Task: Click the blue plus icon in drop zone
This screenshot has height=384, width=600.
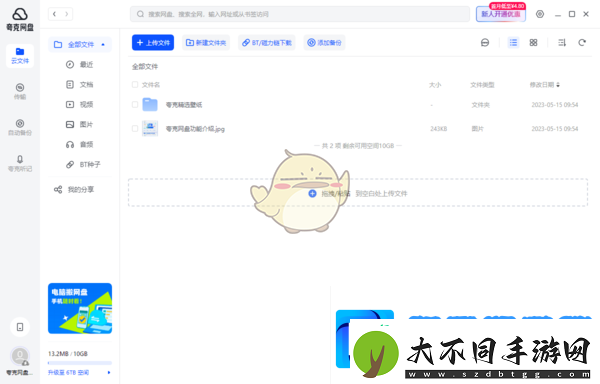Action: pyautogui.click(x=312, y=194)
